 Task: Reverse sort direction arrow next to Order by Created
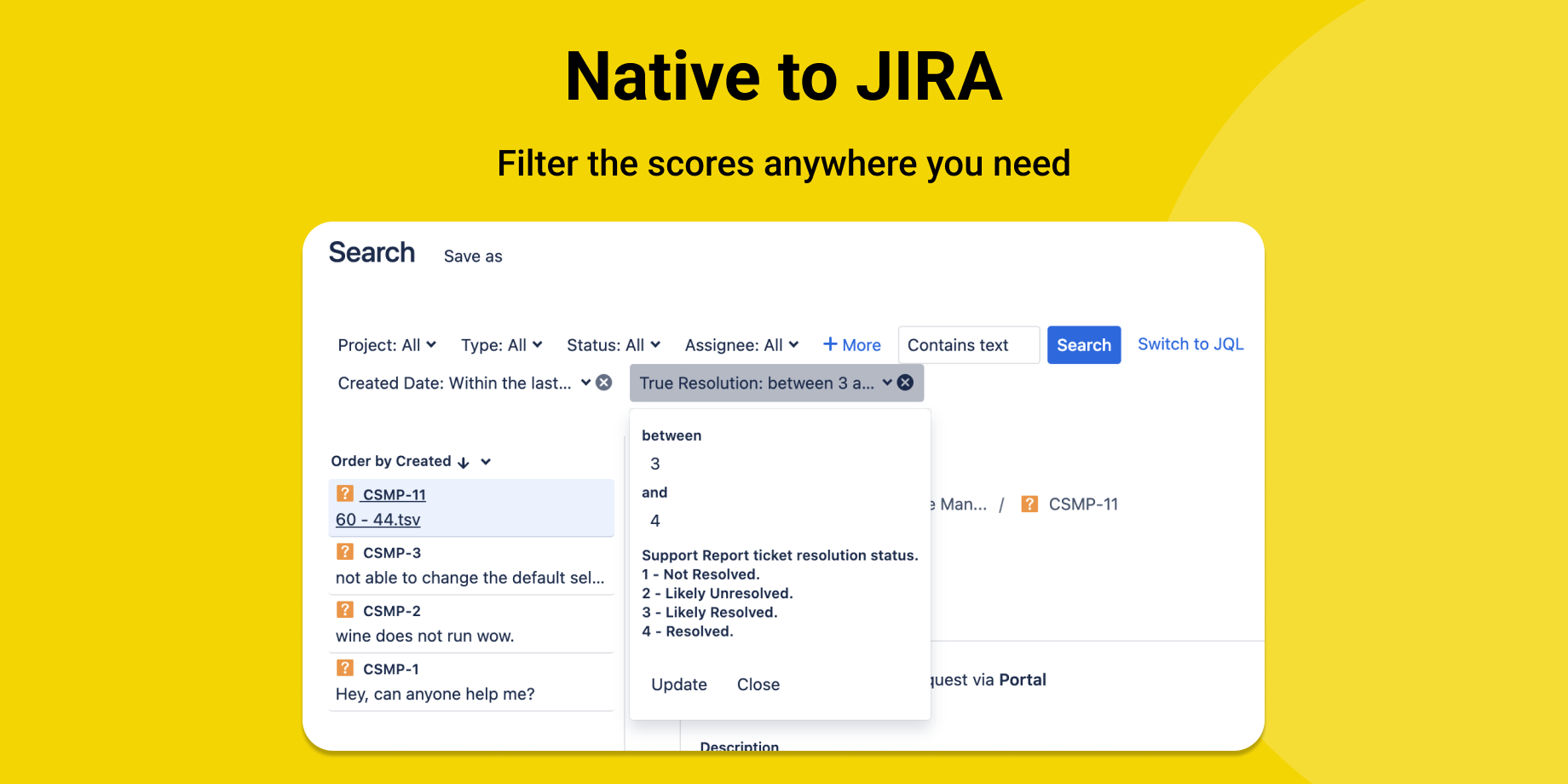coord(464,462)
